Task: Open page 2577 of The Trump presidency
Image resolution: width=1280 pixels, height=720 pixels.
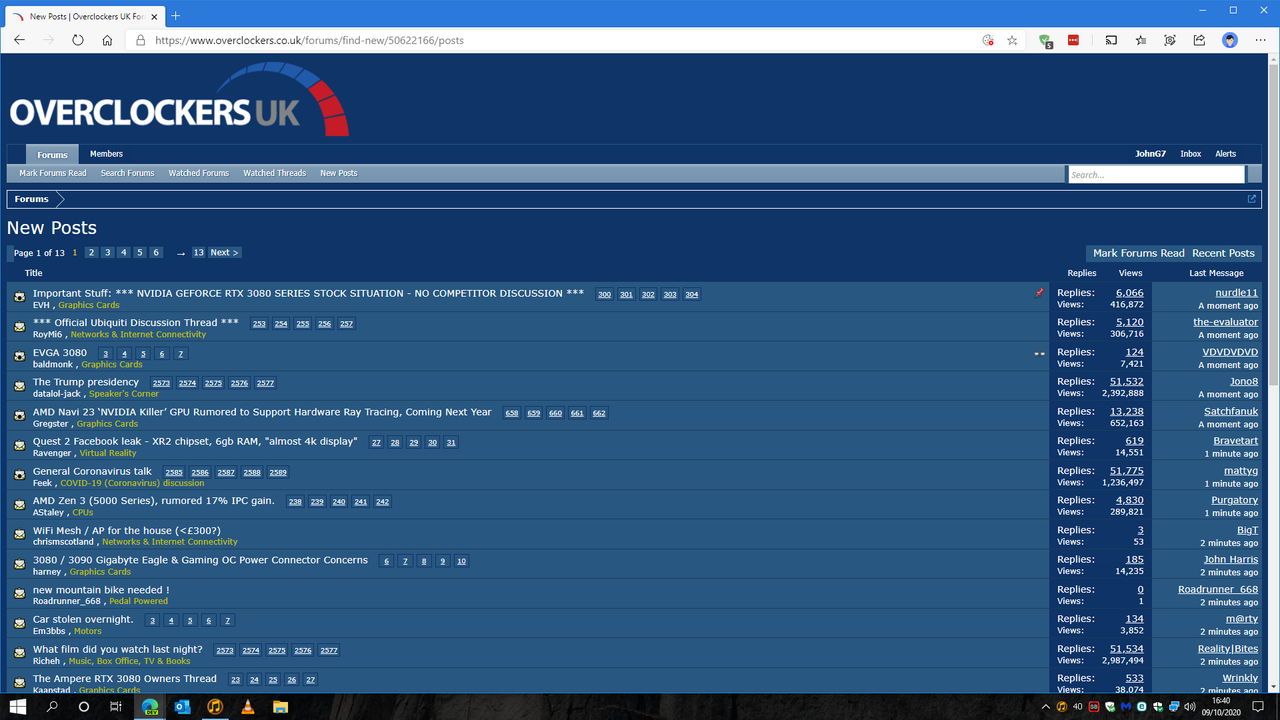Action: [x=265, y=383]
